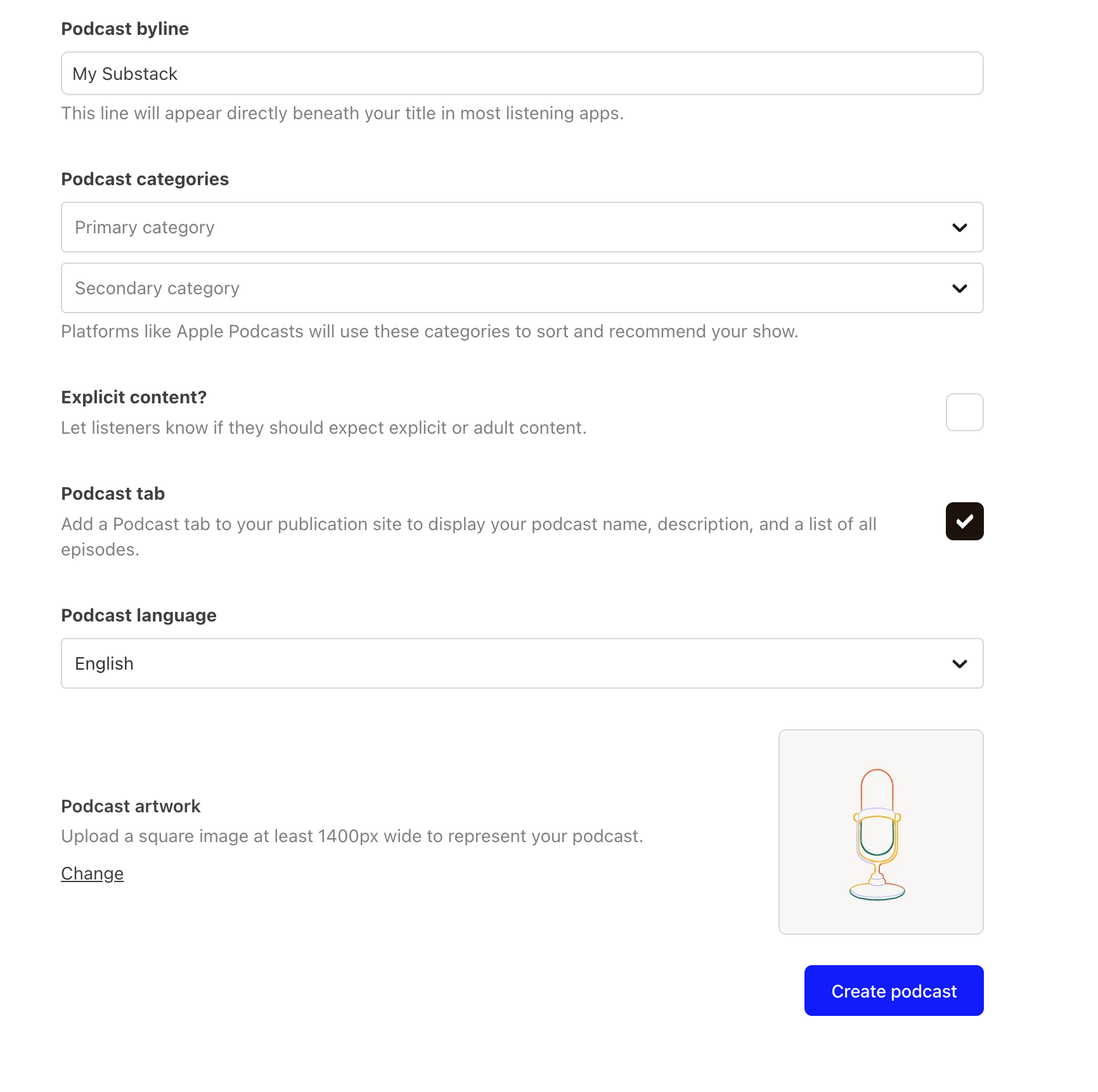Click the "Podcast artwork" heading text
The width and height of the screenshot is (1098, 1092).
pyautogui.click(x=131, y=806)
